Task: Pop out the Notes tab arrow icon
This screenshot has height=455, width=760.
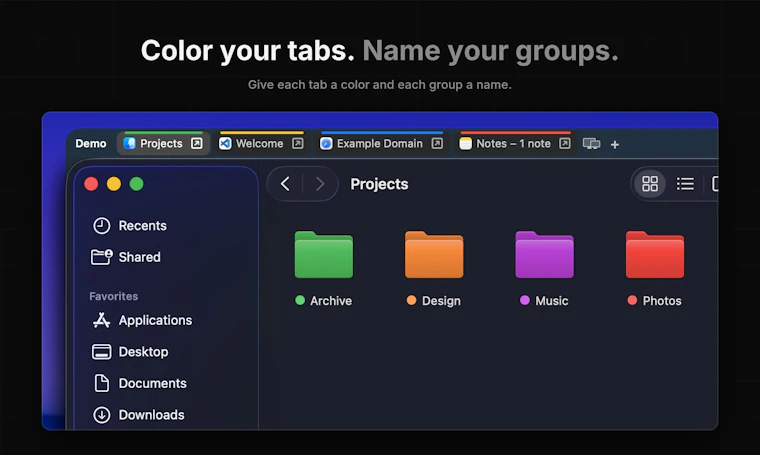Action: pos(565,143)
